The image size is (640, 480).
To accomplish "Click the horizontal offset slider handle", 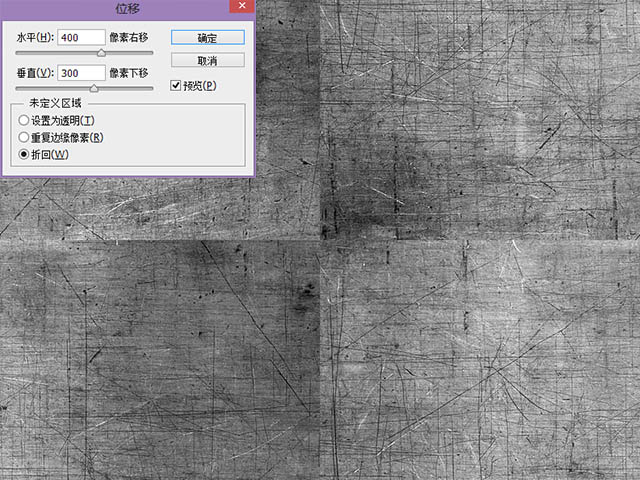I will (x=102, y=51).
